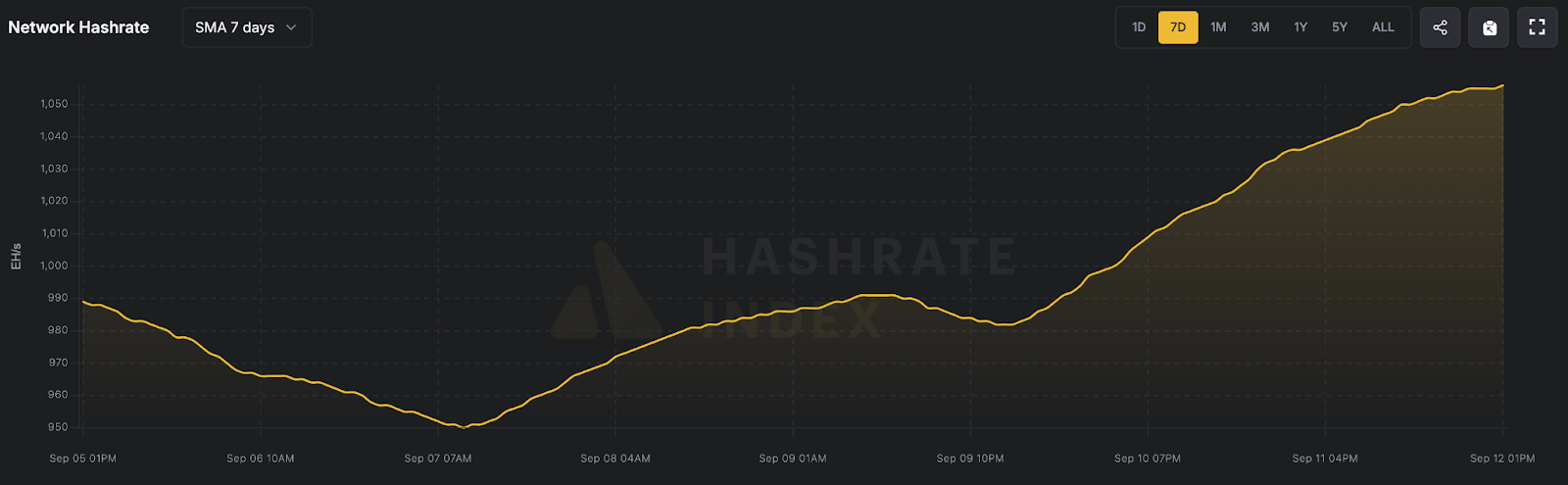Click the EH/s axis unit label

tap(16, 257)
